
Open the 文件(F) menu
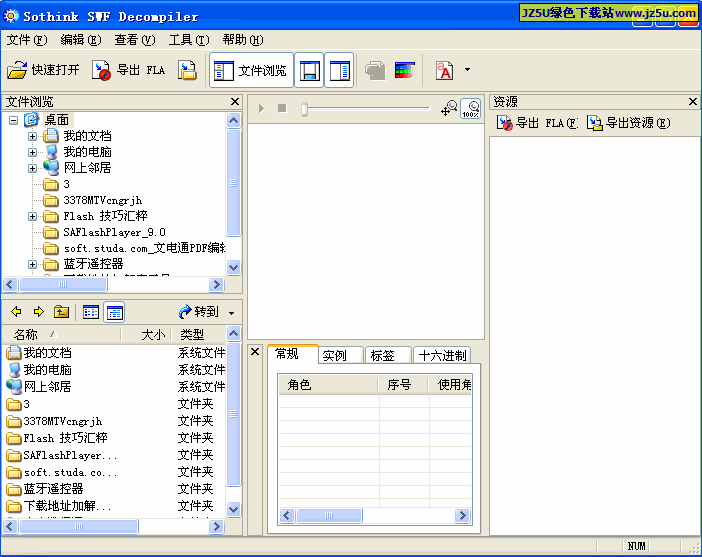coord(27,40)
